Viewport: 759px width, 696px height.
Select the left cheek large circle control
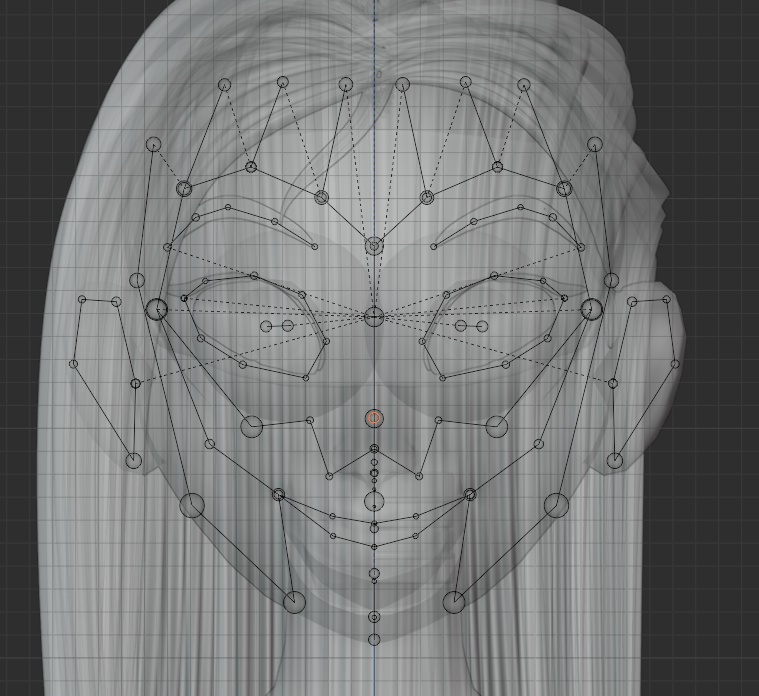point(251,426)
